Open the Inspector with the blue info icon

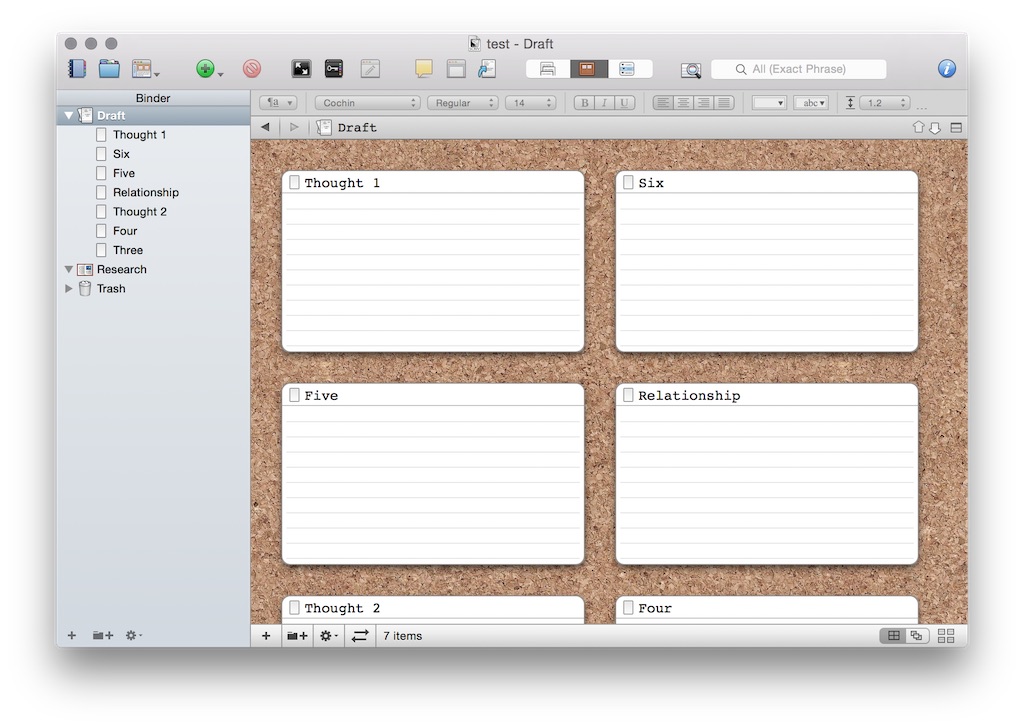tap(946, 69)
